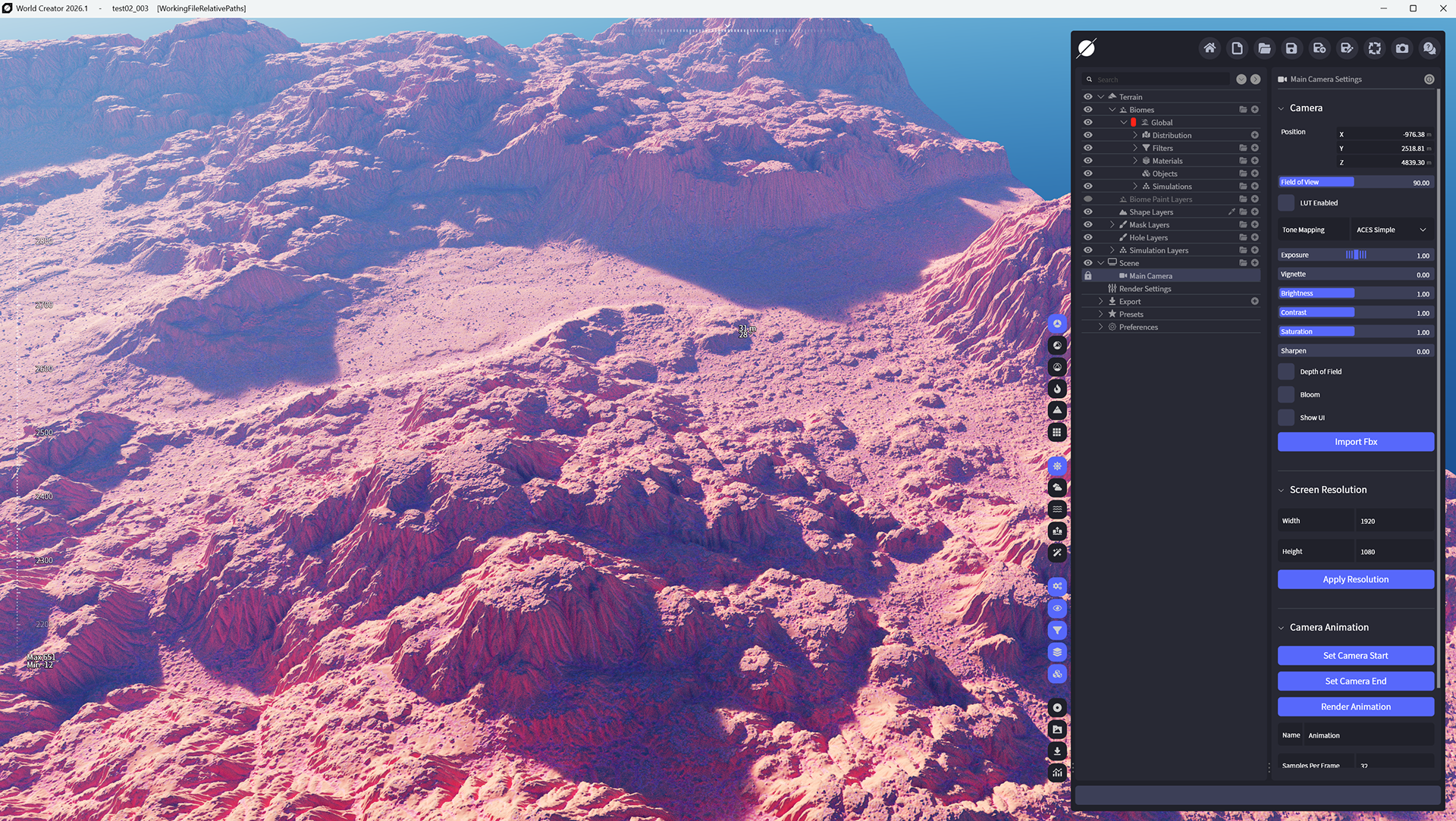The image size is (1456, 821).
Task: Select the Preferences tree entry
Action: tap(1138, 327)
